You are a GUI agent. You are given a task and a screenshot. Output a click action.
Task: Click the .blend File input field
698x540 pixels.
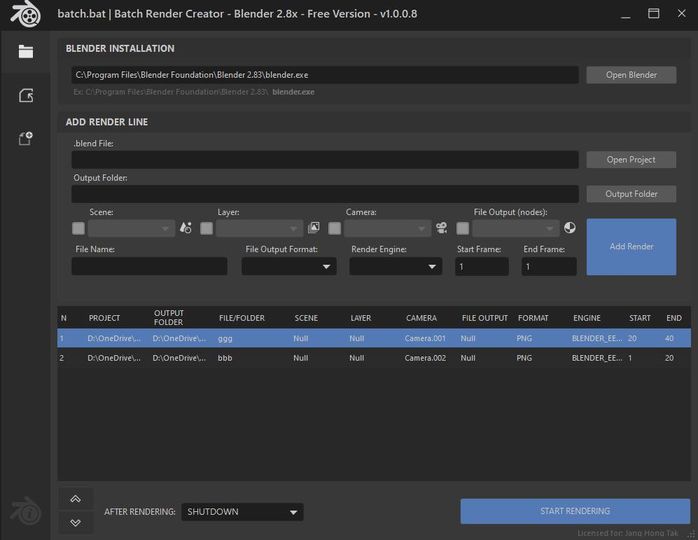coord(325,159)
